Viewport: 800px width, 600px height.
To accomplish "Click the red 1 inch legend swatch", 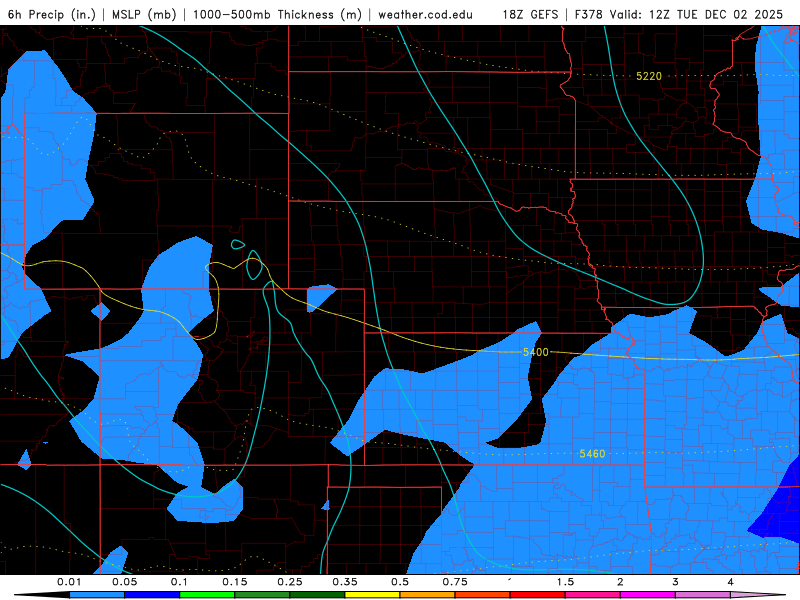I will pos(538,595).
